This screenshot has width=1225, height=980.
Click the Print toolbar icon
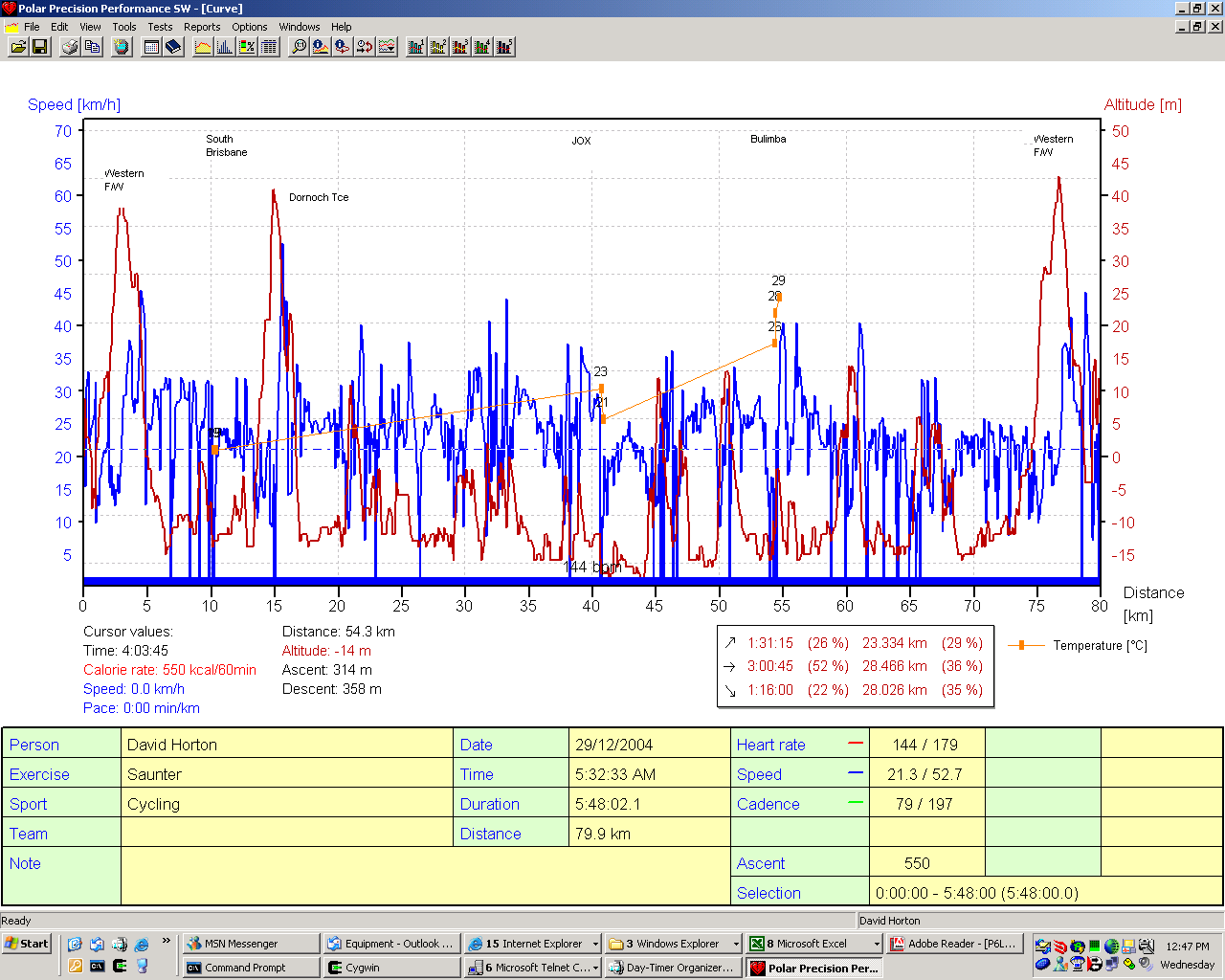(70, 46)
